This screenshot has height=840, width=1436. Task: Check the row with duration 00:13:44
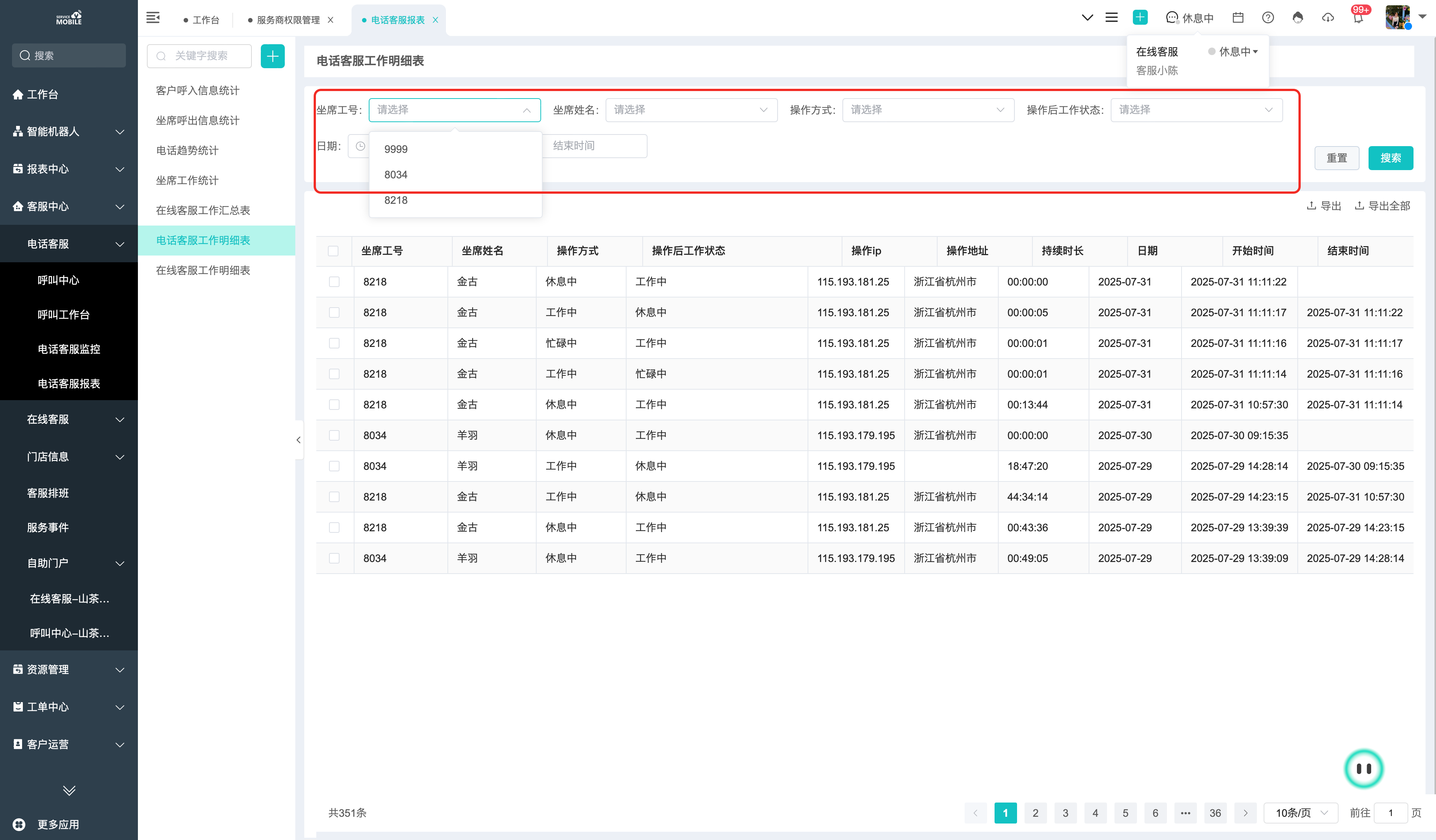click(334, 405)
